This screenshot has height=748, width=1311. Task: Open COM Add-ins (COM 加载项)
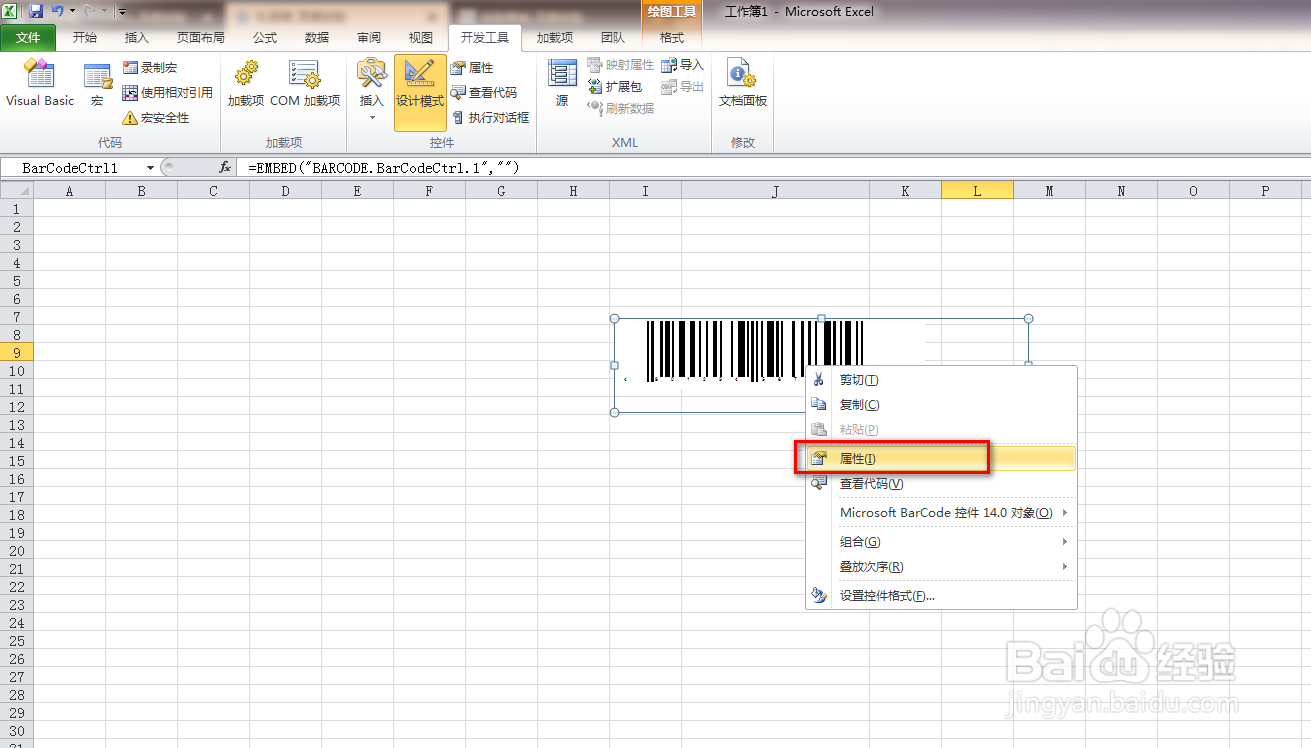305,84
